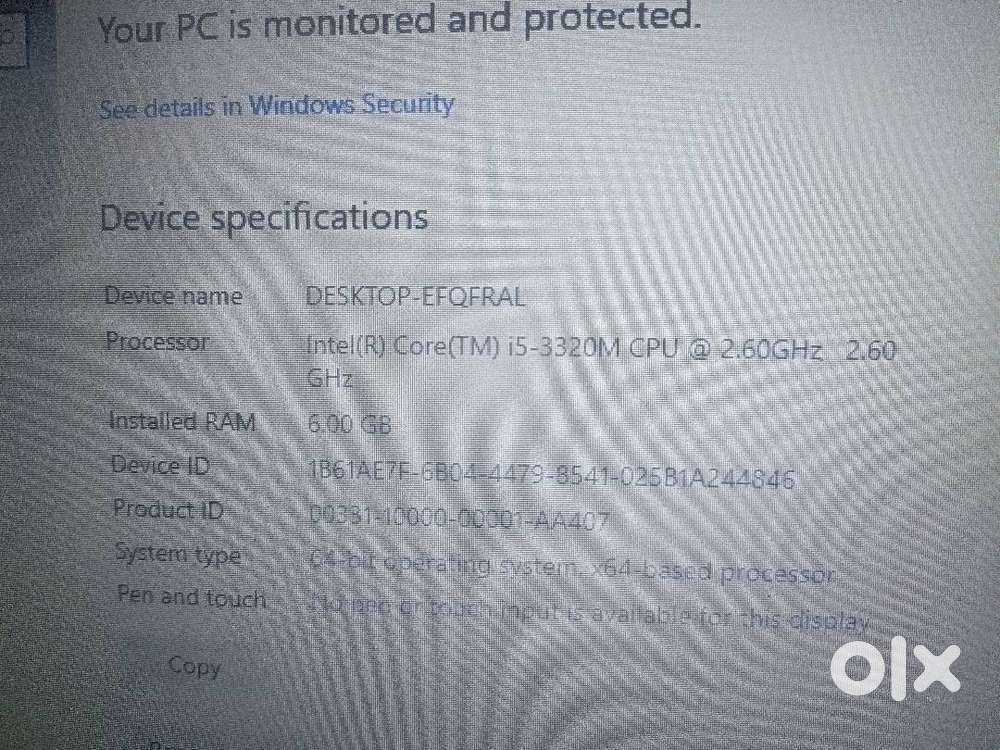The height and width of the screenshot is (750, 1000).
Task: Click the Processor label
Action: [x=157, y=341]
